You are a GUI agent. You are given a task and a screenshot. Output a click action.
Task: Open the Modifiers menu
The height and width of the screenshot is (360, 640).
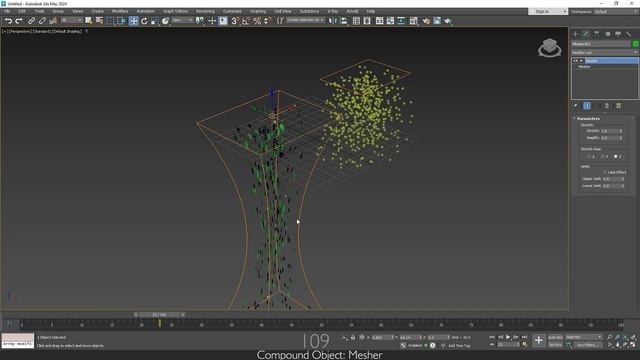click(x=120, y=11)
